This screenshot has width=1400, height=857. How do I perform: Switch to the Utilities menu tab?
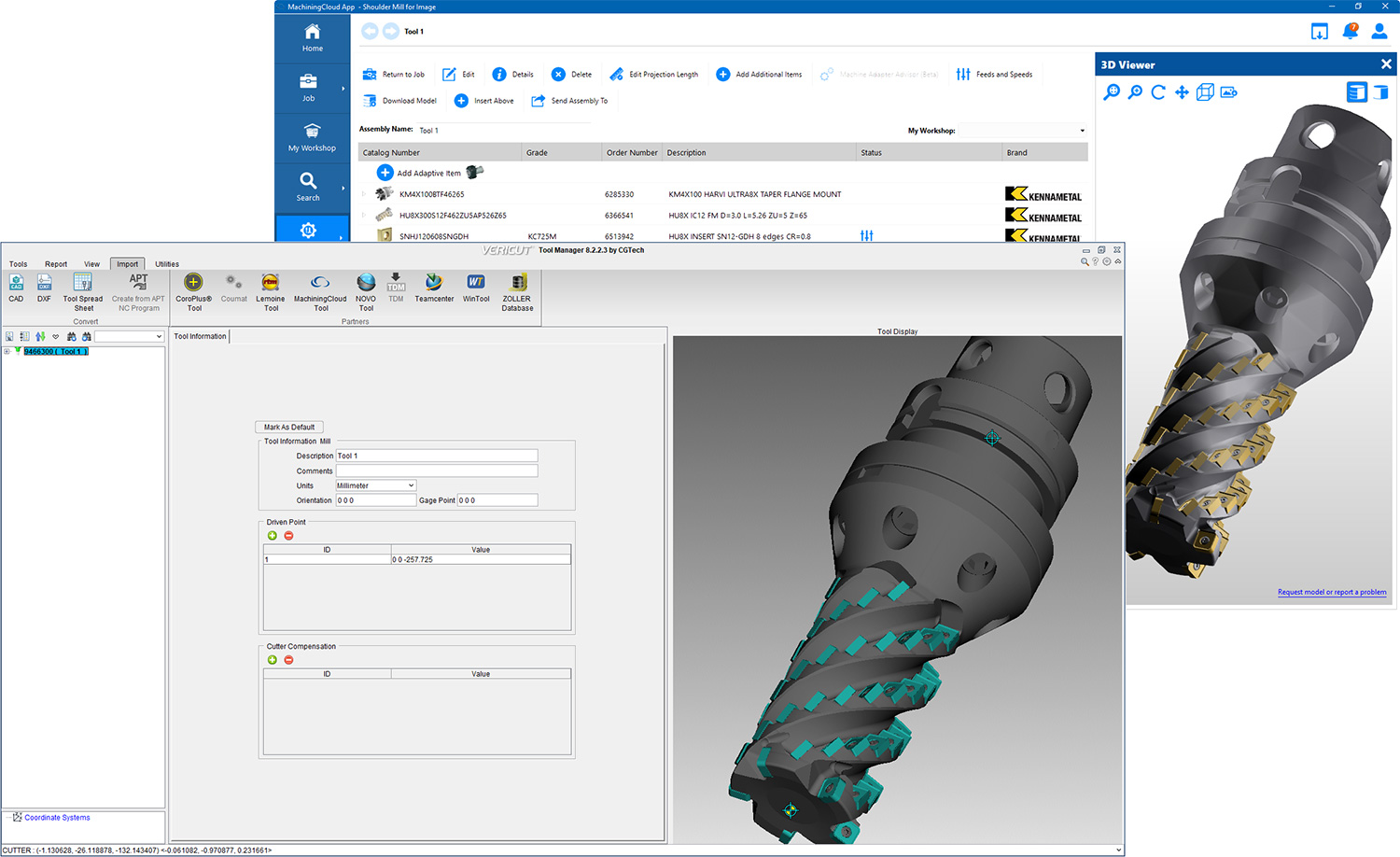[x=167, y=264]
